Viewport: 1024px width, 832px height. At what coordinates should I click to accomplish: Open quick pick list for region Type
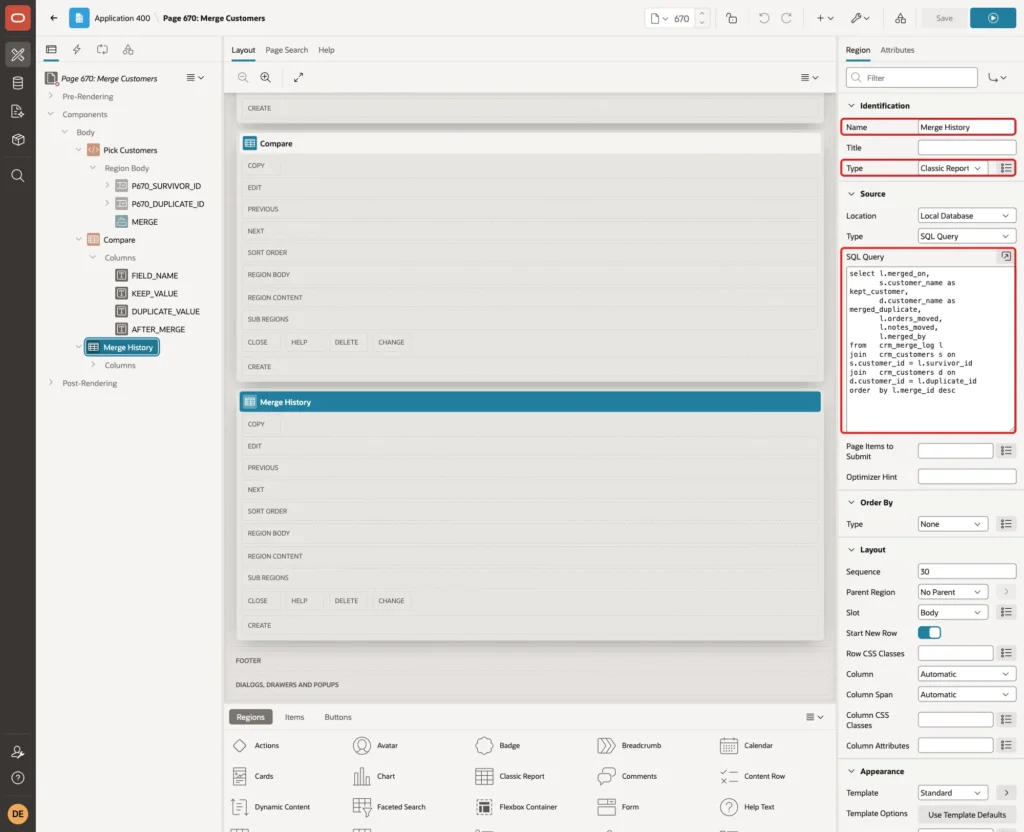tap(1006, 168)
